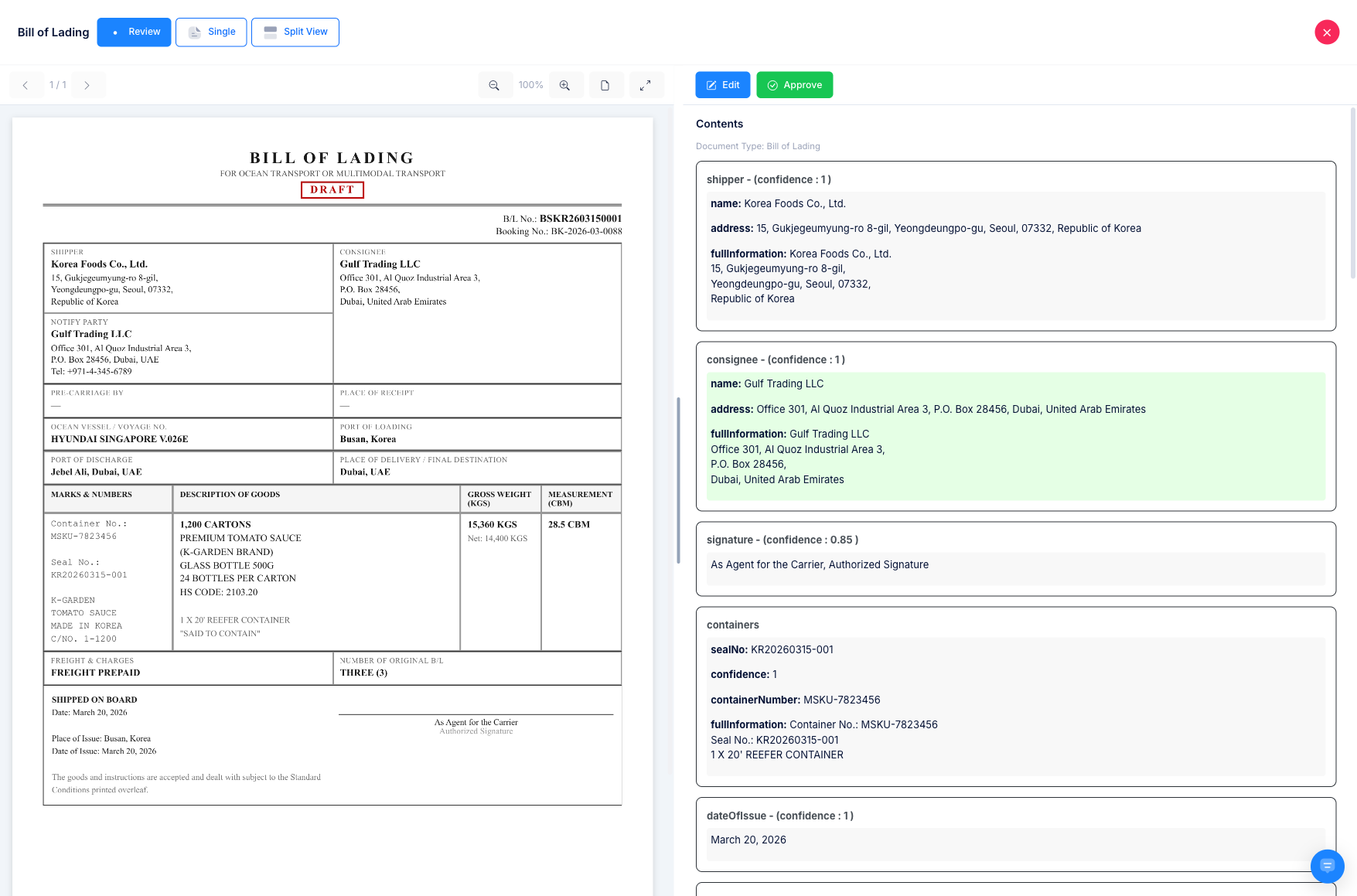Click Place of Issue: Busan, Korea line
The height and width of the screenshot is (896, 1357).
[101, 739]
